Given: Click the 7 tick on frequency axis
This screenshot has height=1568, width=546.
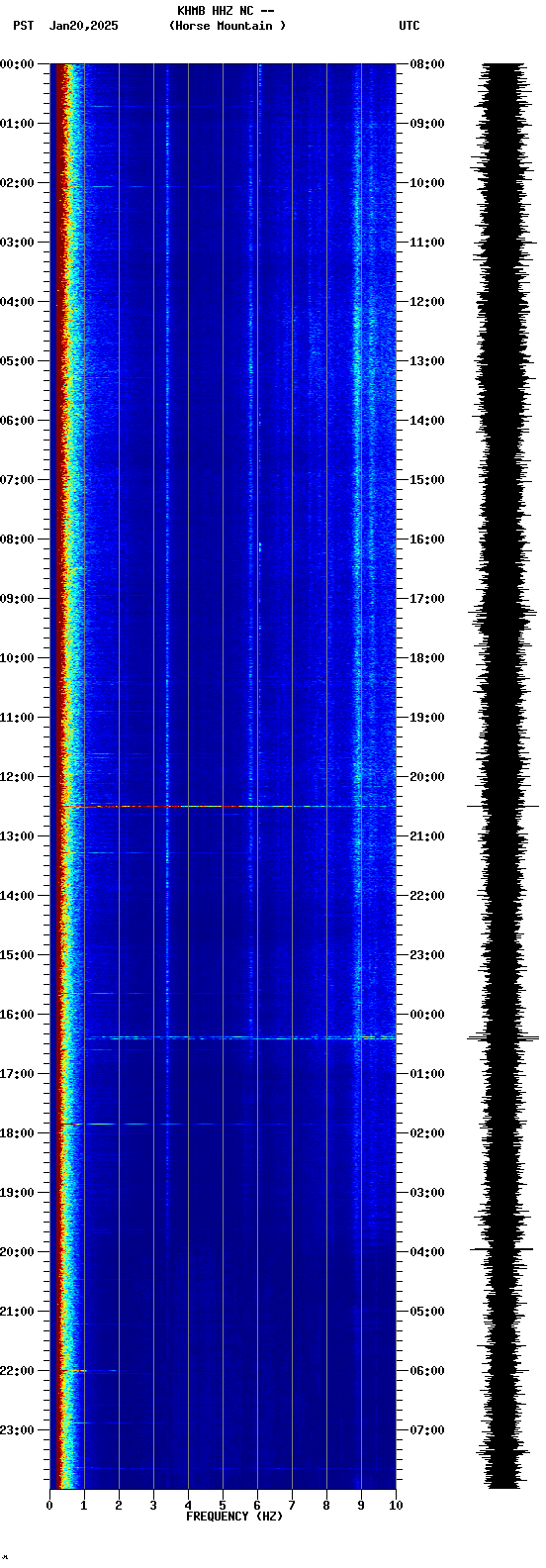Looking at the screenshot, I should pyautogui.click(x=292, y=1506).
